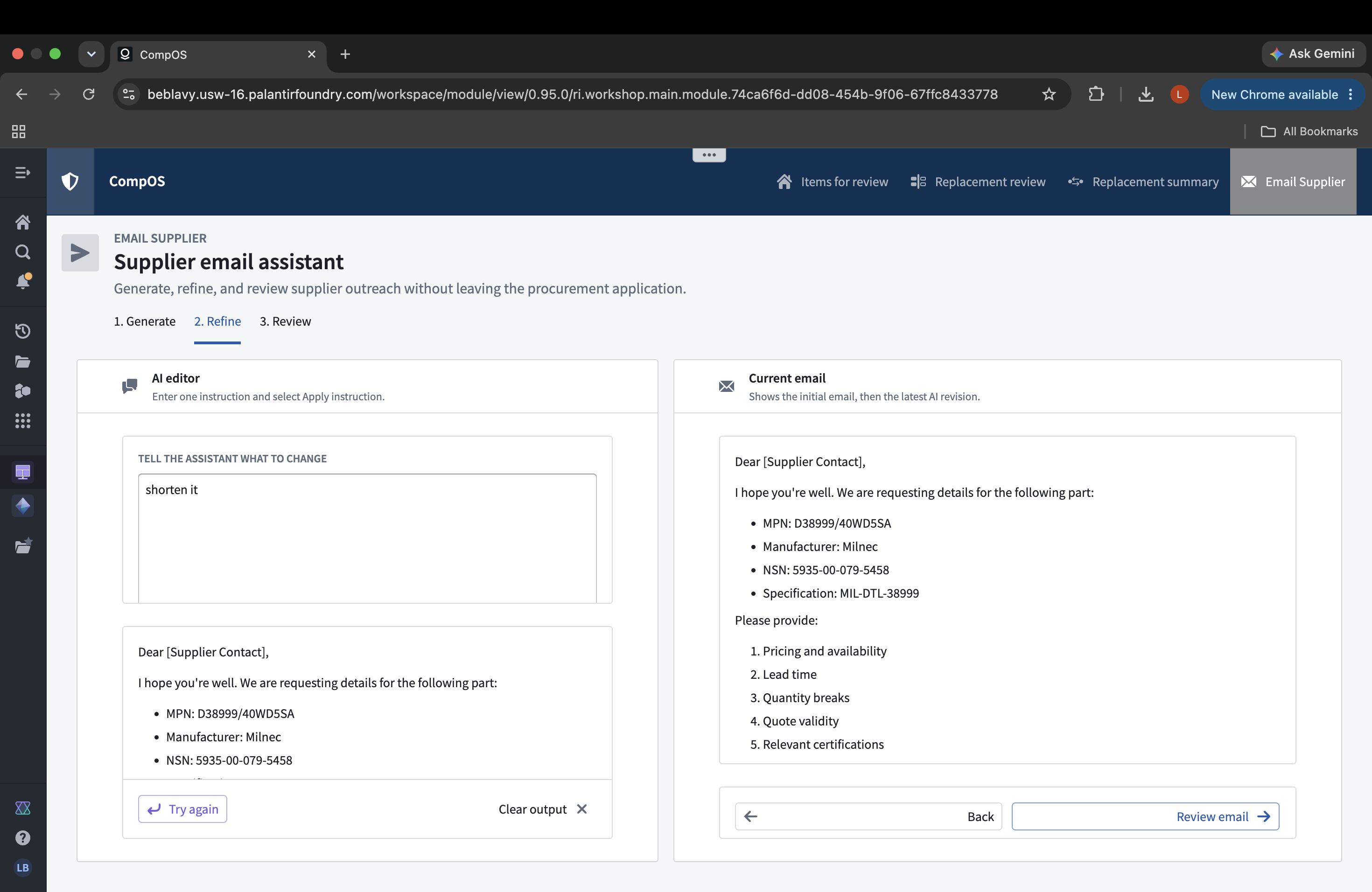This screenshot has width=1372, height=892.
Task: Close the CompOS browser tab
Action: (311, 54)
